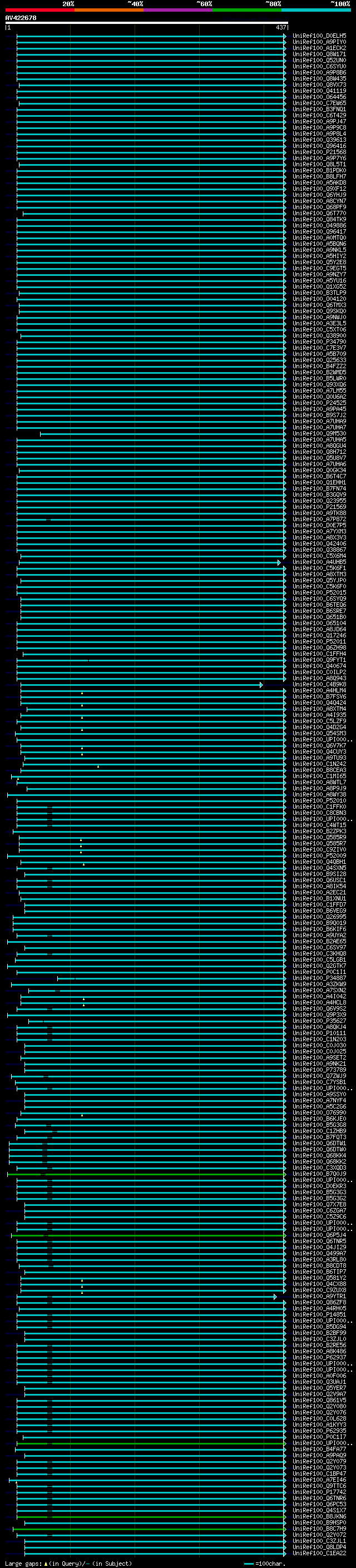Select the UniRef100_Q6V7K7 label
Image resolution: width=356 pixels, height=1568 pixels.
coord(319,746)
